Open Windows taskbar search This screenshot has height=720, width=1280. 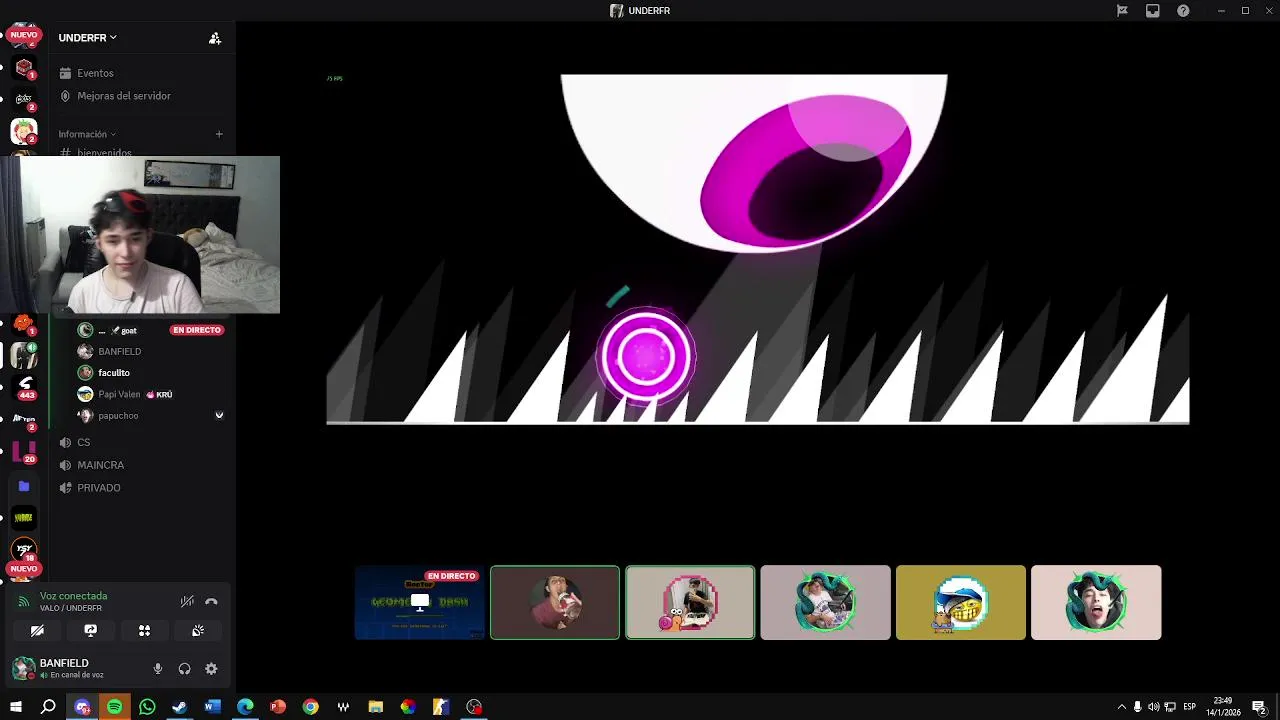point(48,707)
